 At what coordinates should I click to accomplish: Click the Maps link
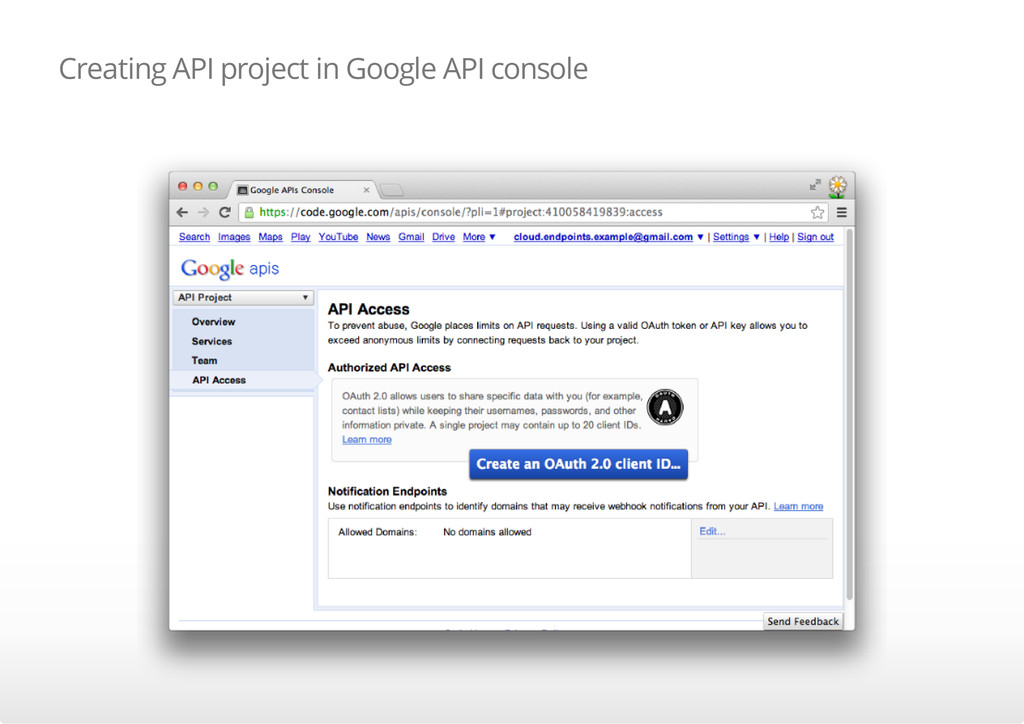click(x=270, y=237)
